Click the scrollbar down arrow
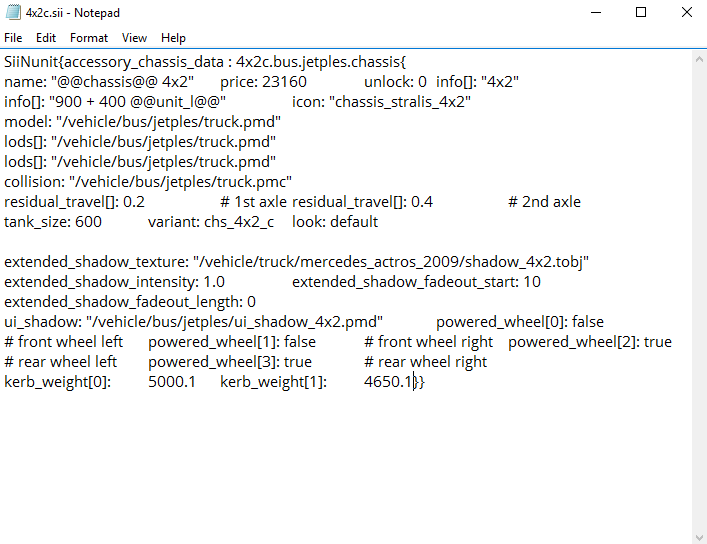Viewport: 707px width, 544px height. tap(699, 537)
